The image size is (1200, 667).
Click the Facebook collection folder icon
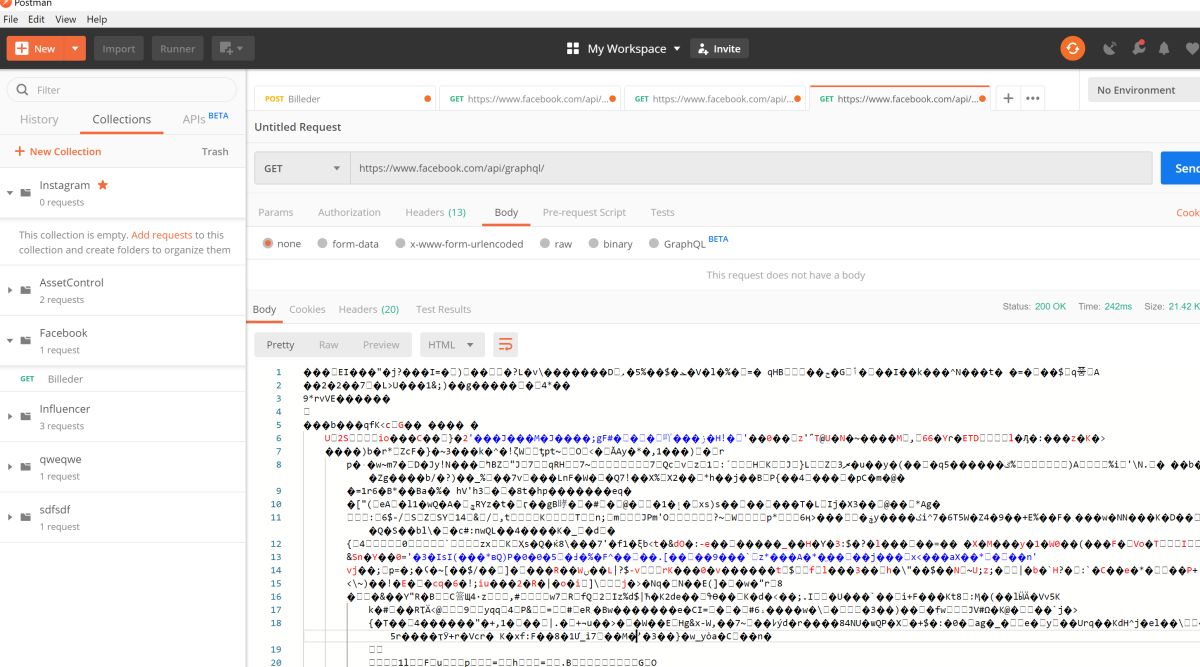click(25, 341)
